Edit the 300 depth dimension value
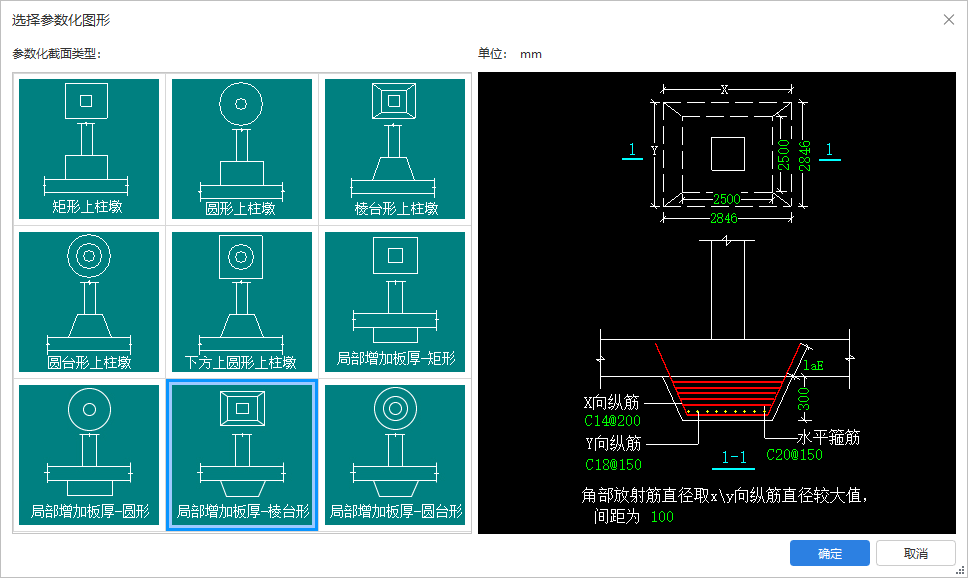 click(x=804, y=400)
